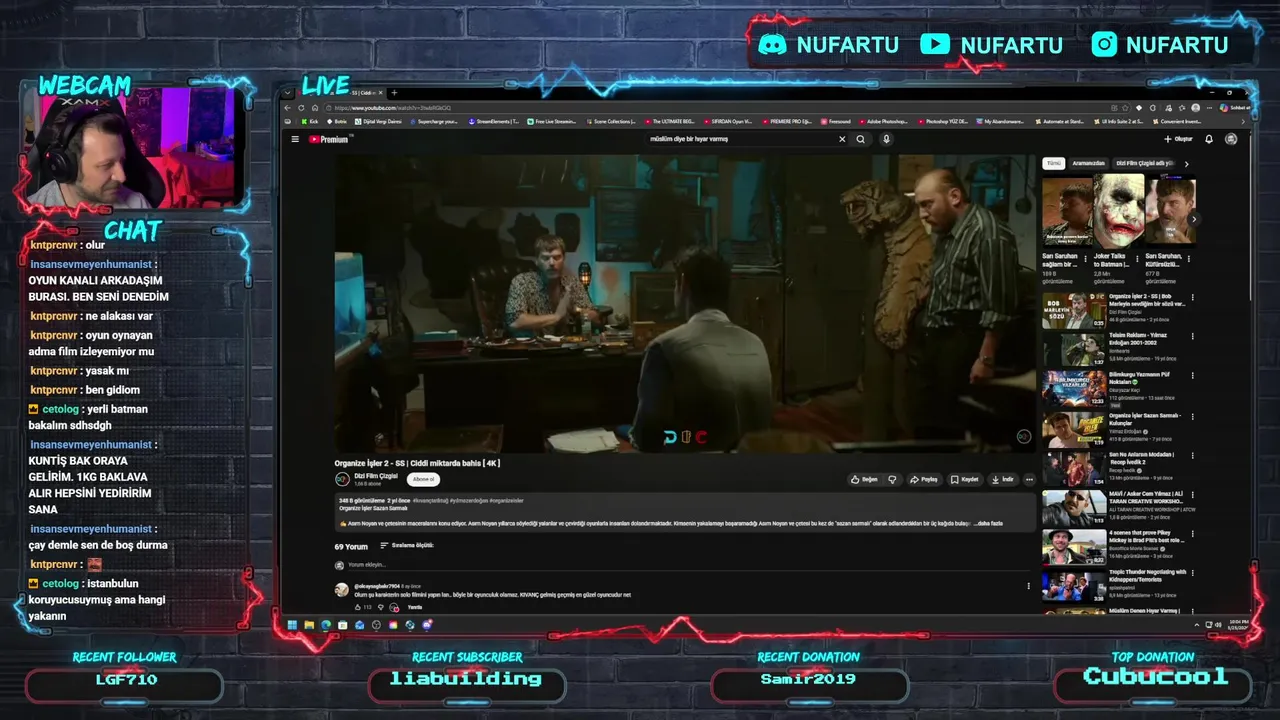Open the Telsim Reklamı Yılmaz Erdoğan video
Viewport: 1280px width, 720px height.
[x=1074, y=350]
